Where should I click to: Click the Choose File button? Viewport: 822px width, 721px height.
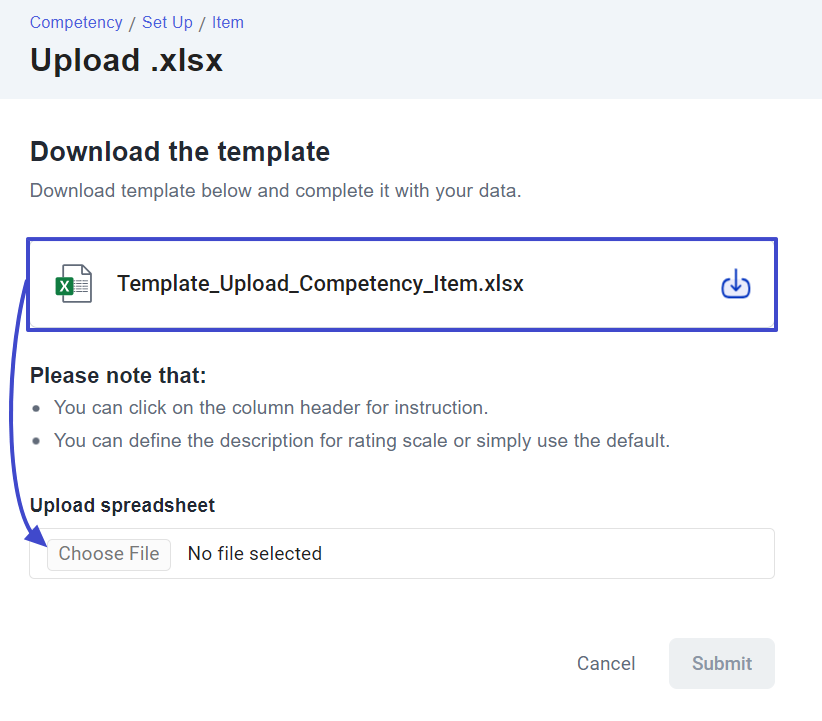coord(109,553)
